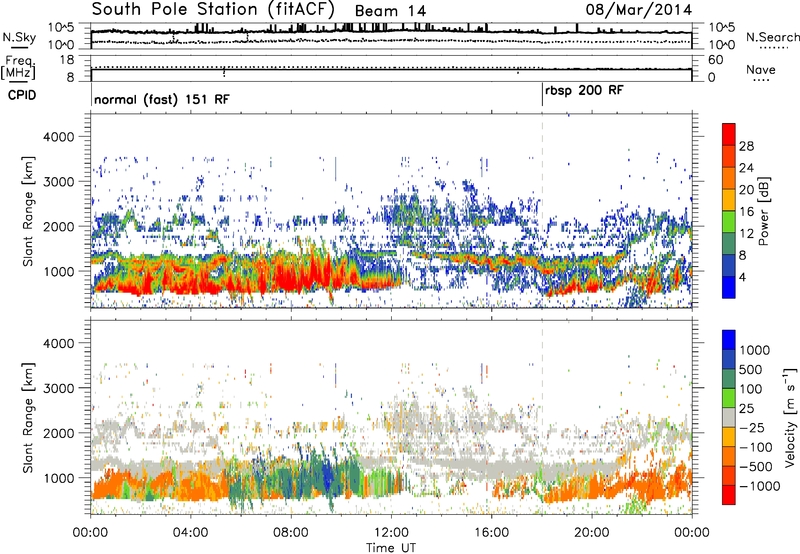
Task: Select the 'rbsp 200 RF' mode label
Action: [x=584, y=91]
